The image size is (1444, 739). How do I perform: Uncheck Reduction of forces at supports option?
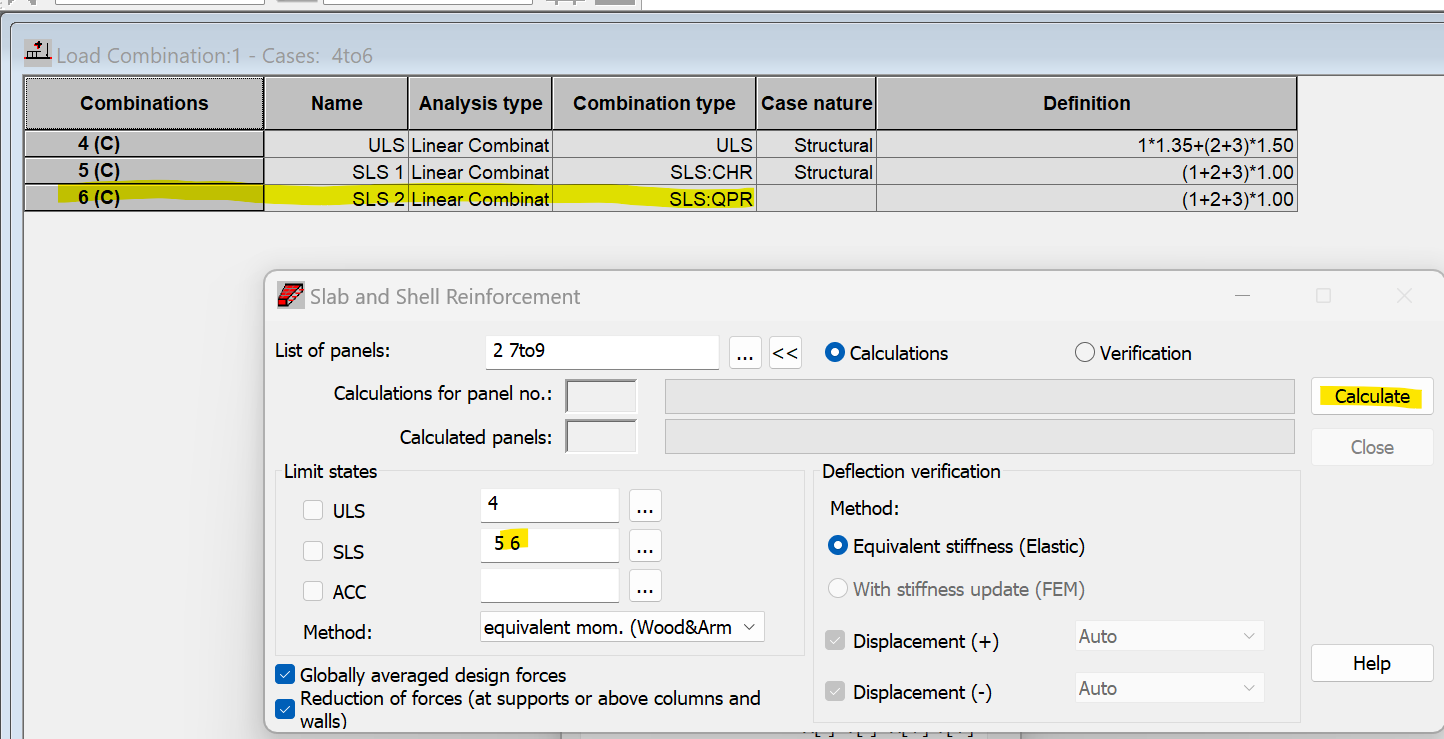tap(285, 709)
